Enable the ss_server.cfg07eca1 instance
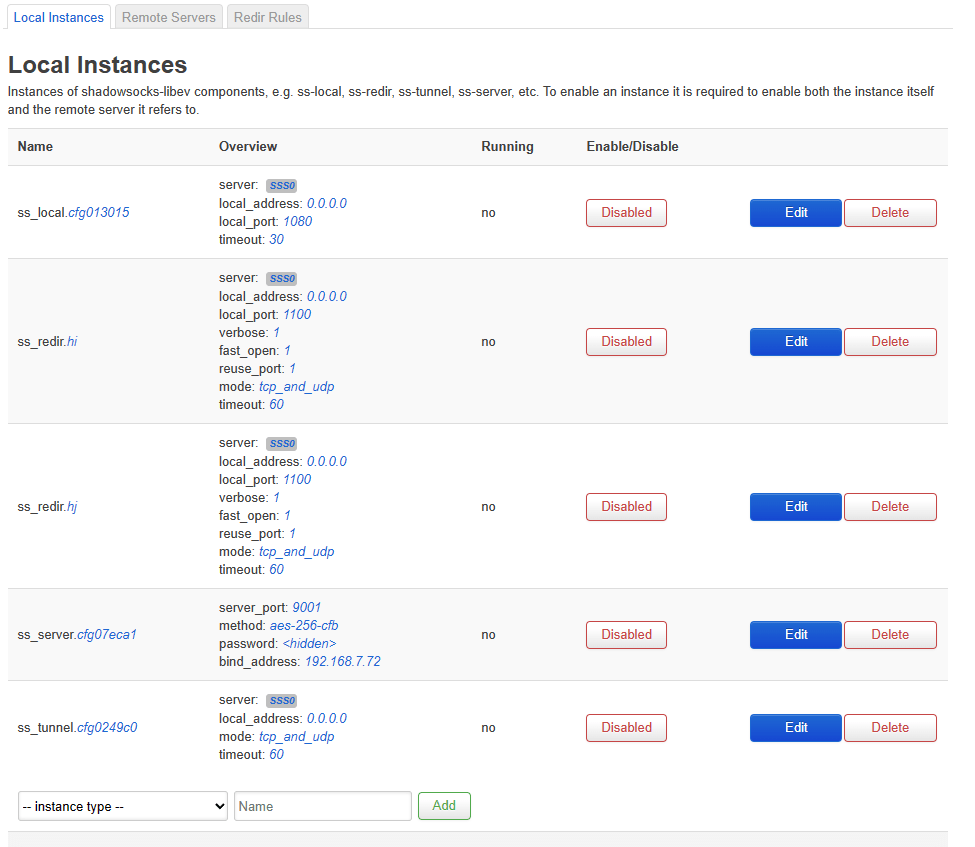 (x=626, y=635)
